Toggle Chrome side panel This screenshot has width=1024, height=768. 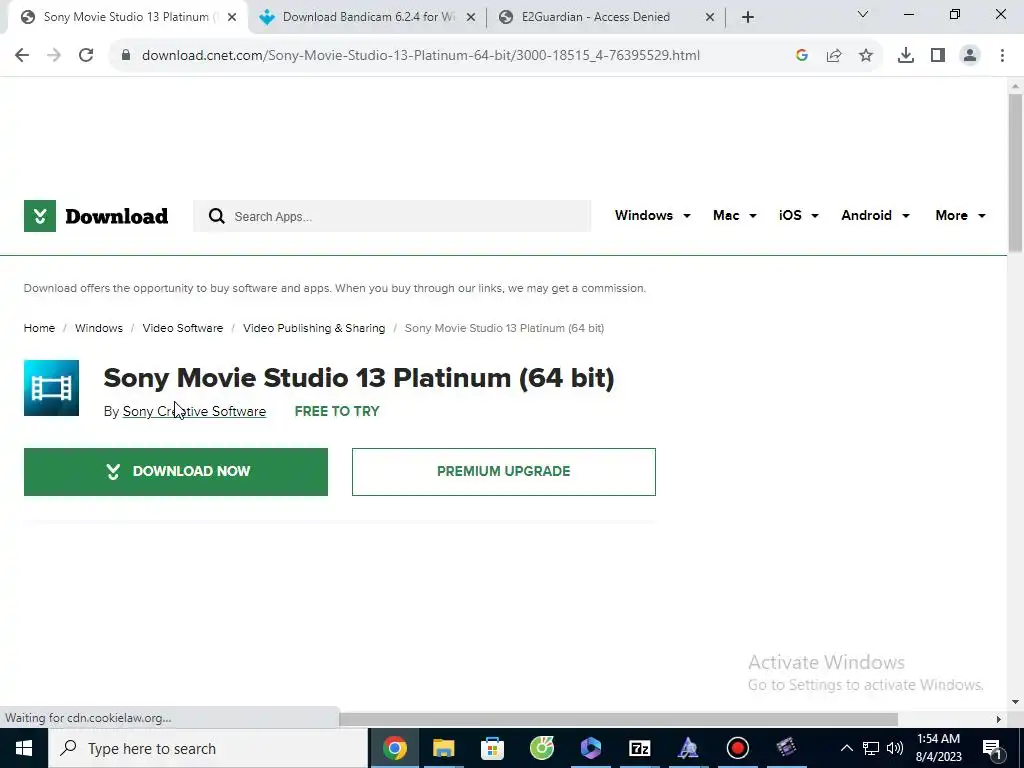coord(938,56)
